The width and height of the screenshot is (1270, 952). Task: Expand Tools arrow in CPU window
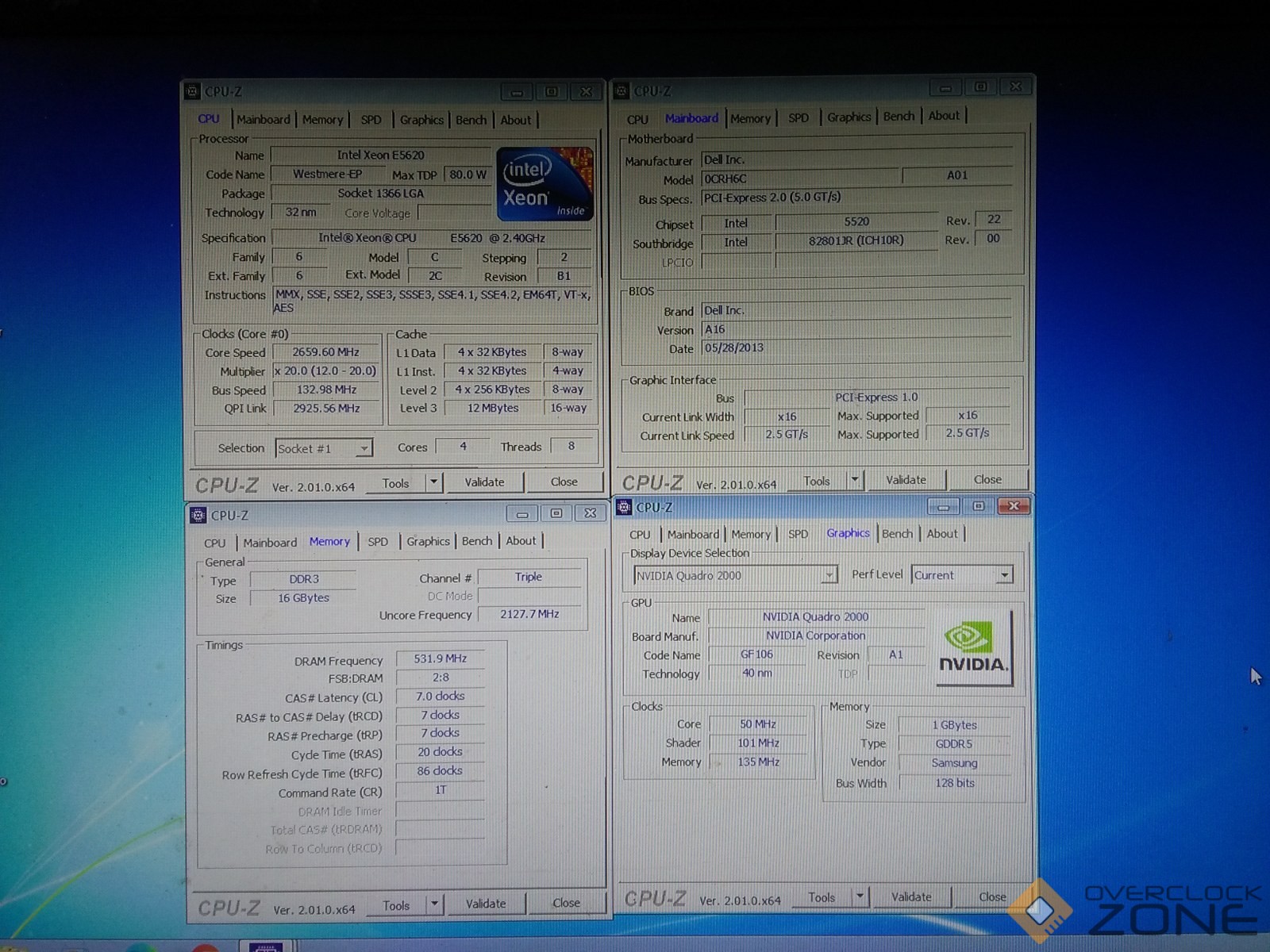click(x=433, y=482)
